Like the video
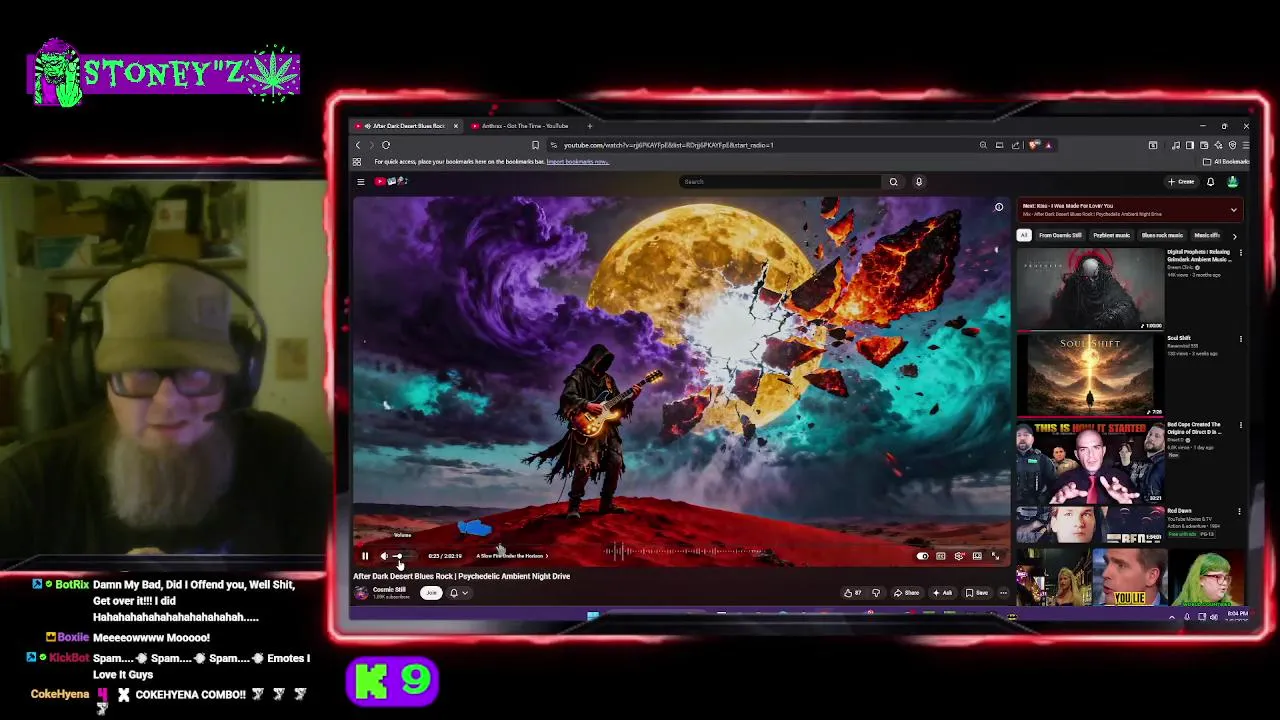 (x=853, y=593)
